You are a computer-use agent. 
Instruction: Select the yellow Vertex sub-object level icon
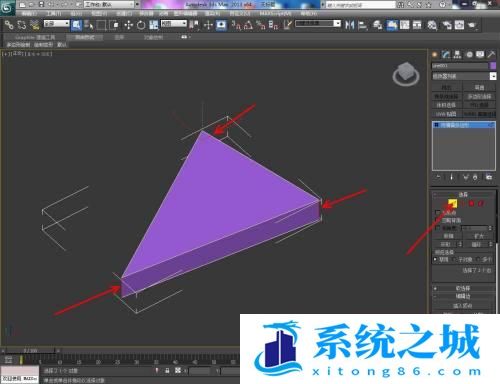[452, 203]
